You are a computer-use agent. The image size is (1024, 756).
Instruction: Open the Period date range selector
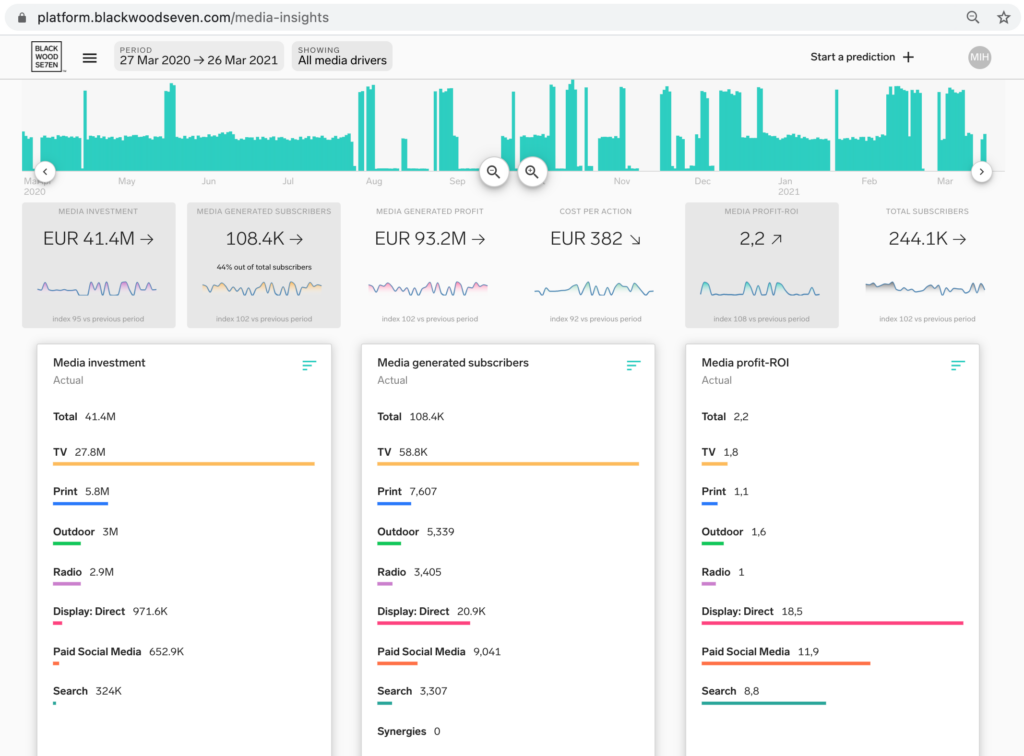197,57
